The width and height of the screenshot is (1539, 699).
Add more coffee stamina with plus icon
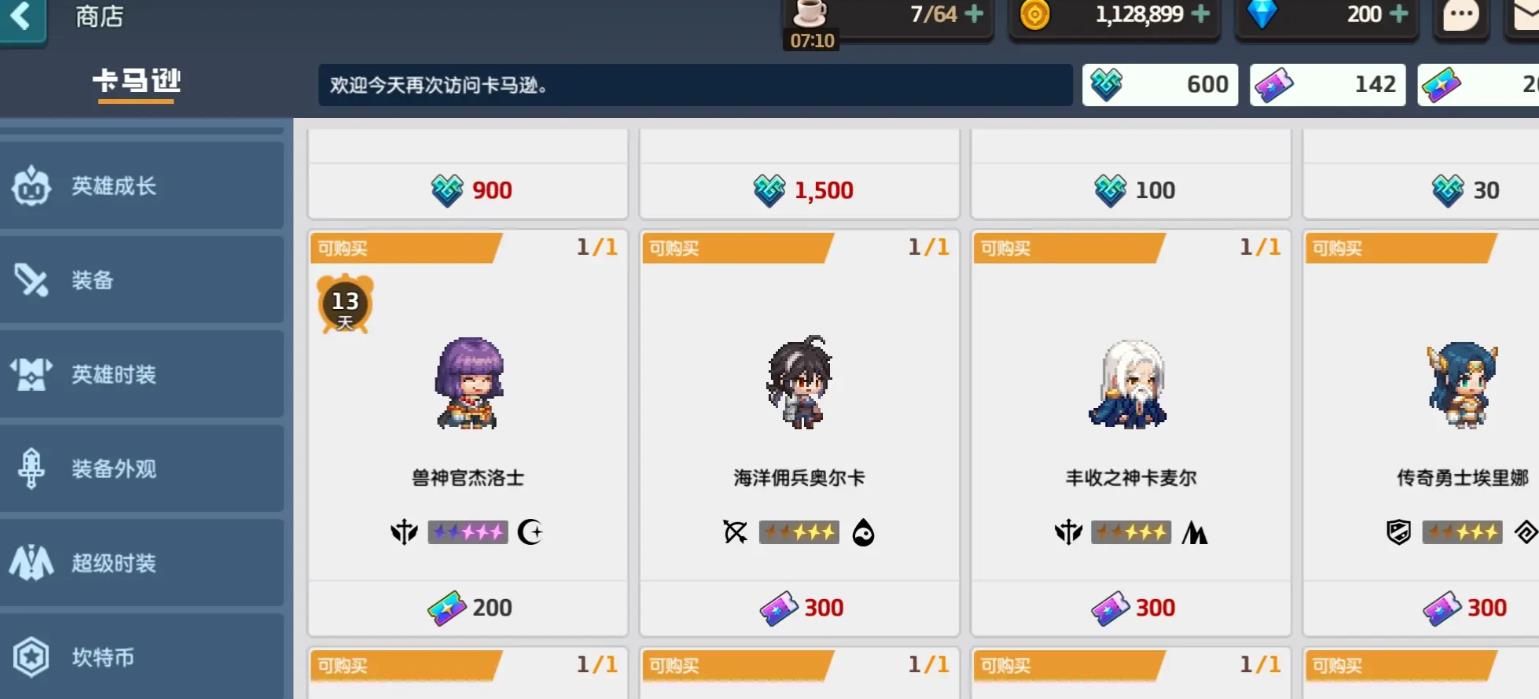click(973, 15)
